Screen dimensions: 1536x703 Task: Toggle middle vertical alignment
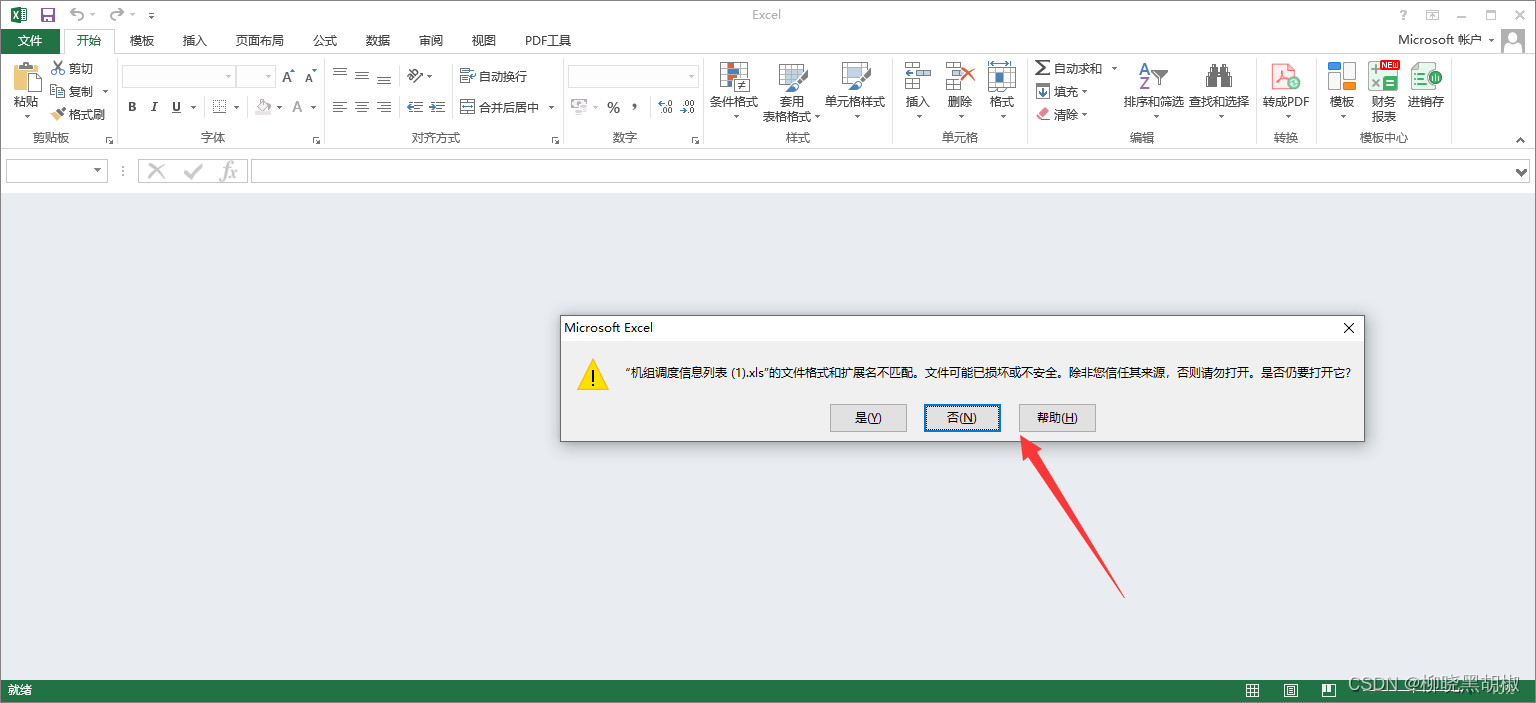[362, 76]
